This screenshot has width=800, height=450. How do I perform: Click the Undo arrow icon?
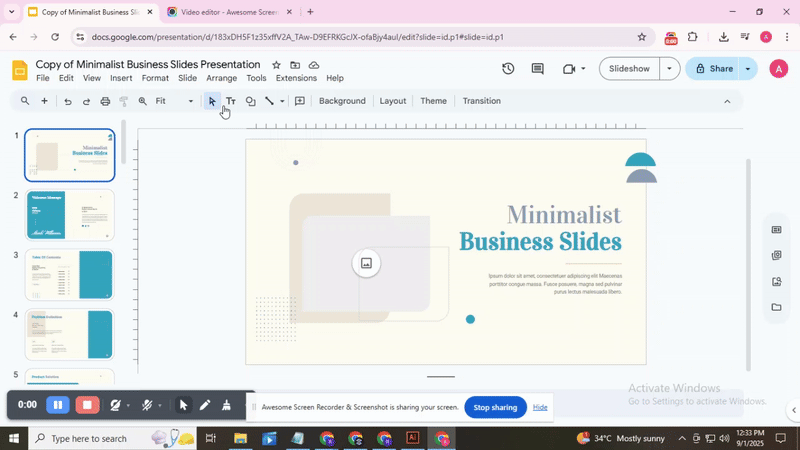coord(68,101)
